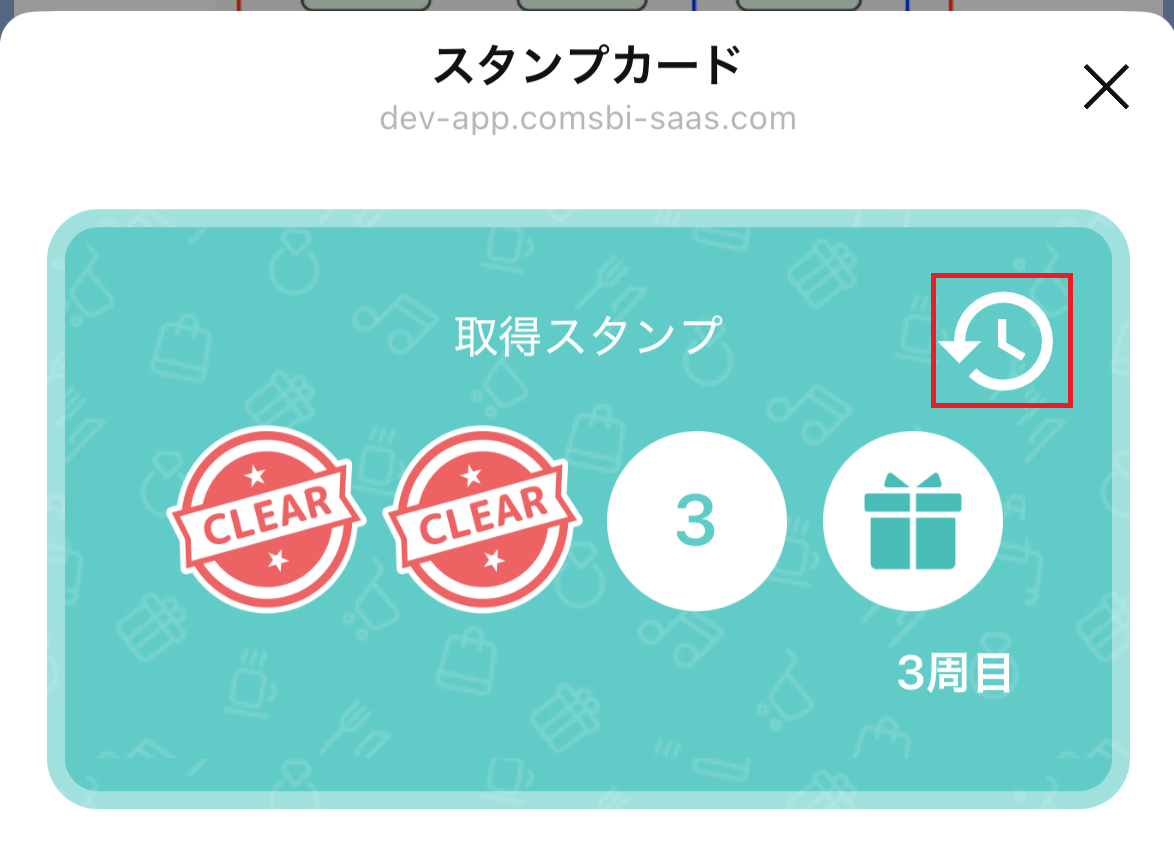This screenshot has width=1174, height=862.
Task: Click the スタンプカード title text
Action: click(588, 64)
